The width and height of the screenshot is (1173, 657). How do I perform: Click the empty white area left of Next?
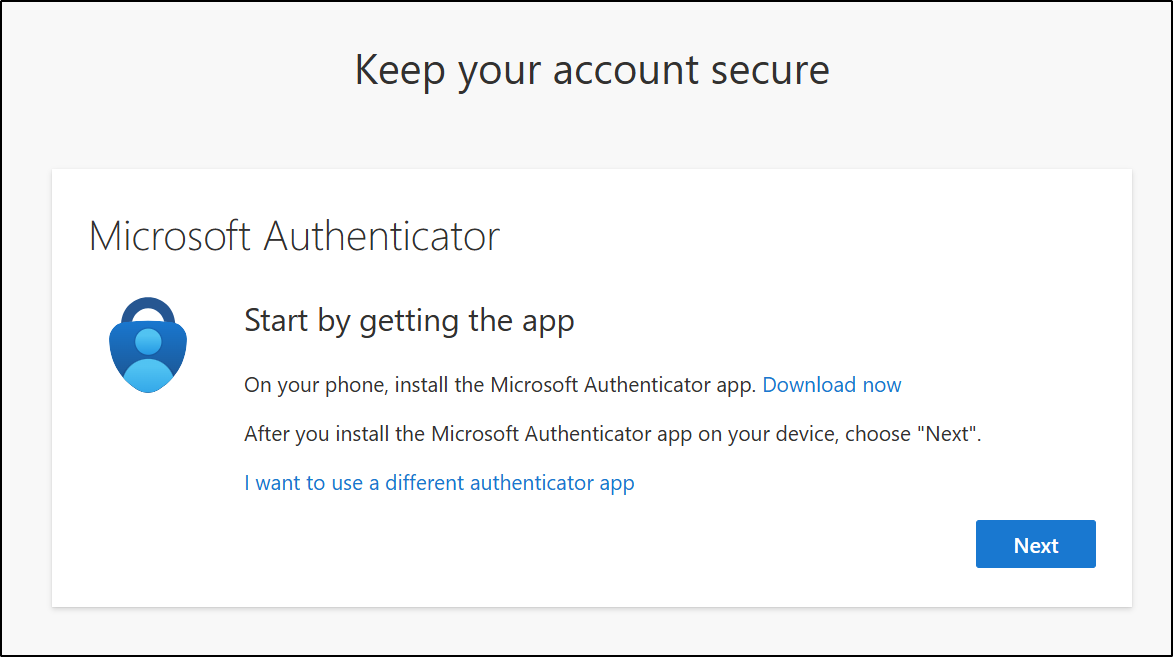pyautogui.click(x=600, y=545)
